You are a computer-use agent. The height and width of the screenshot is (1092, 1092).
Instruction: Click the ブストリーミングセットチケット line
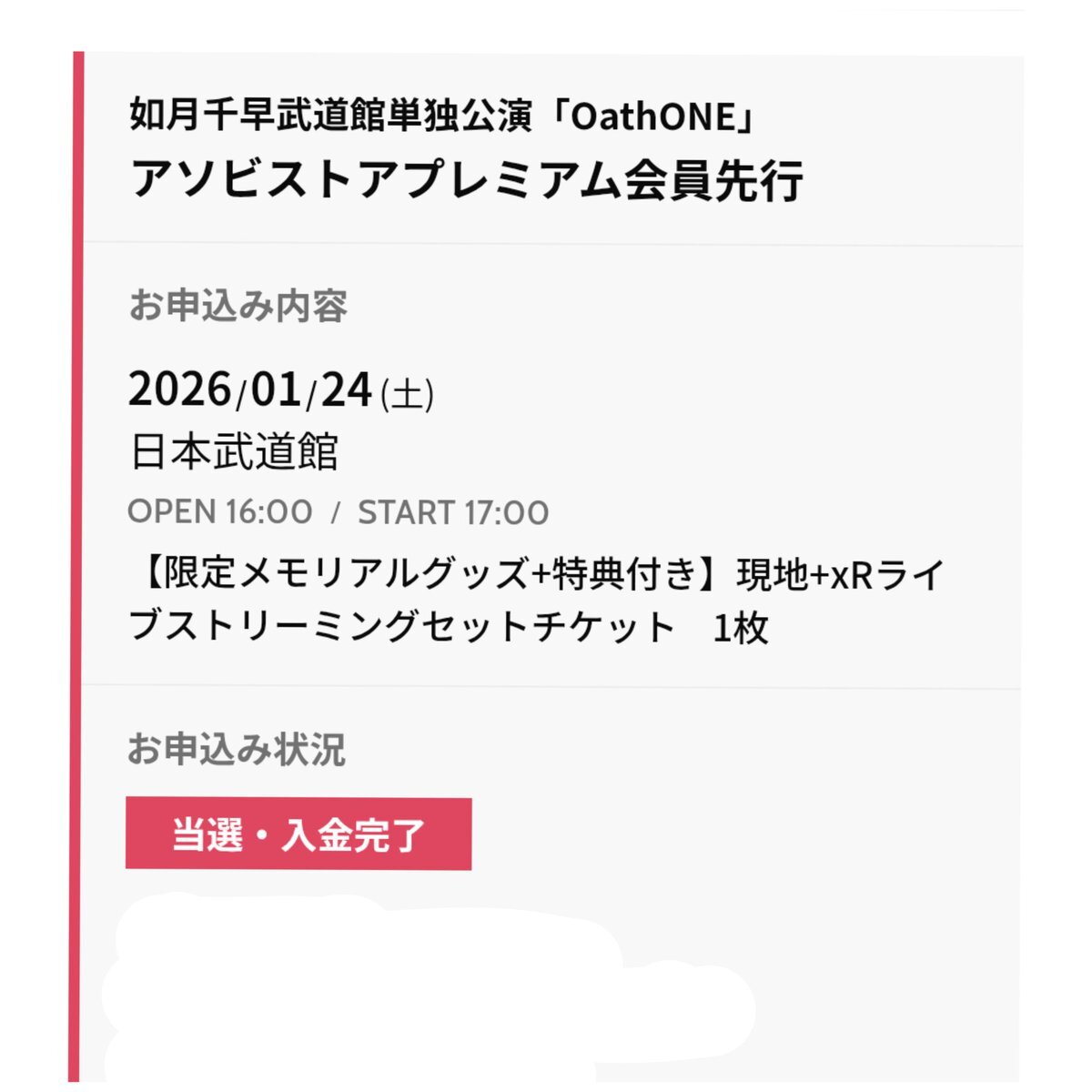coord(401,627)
